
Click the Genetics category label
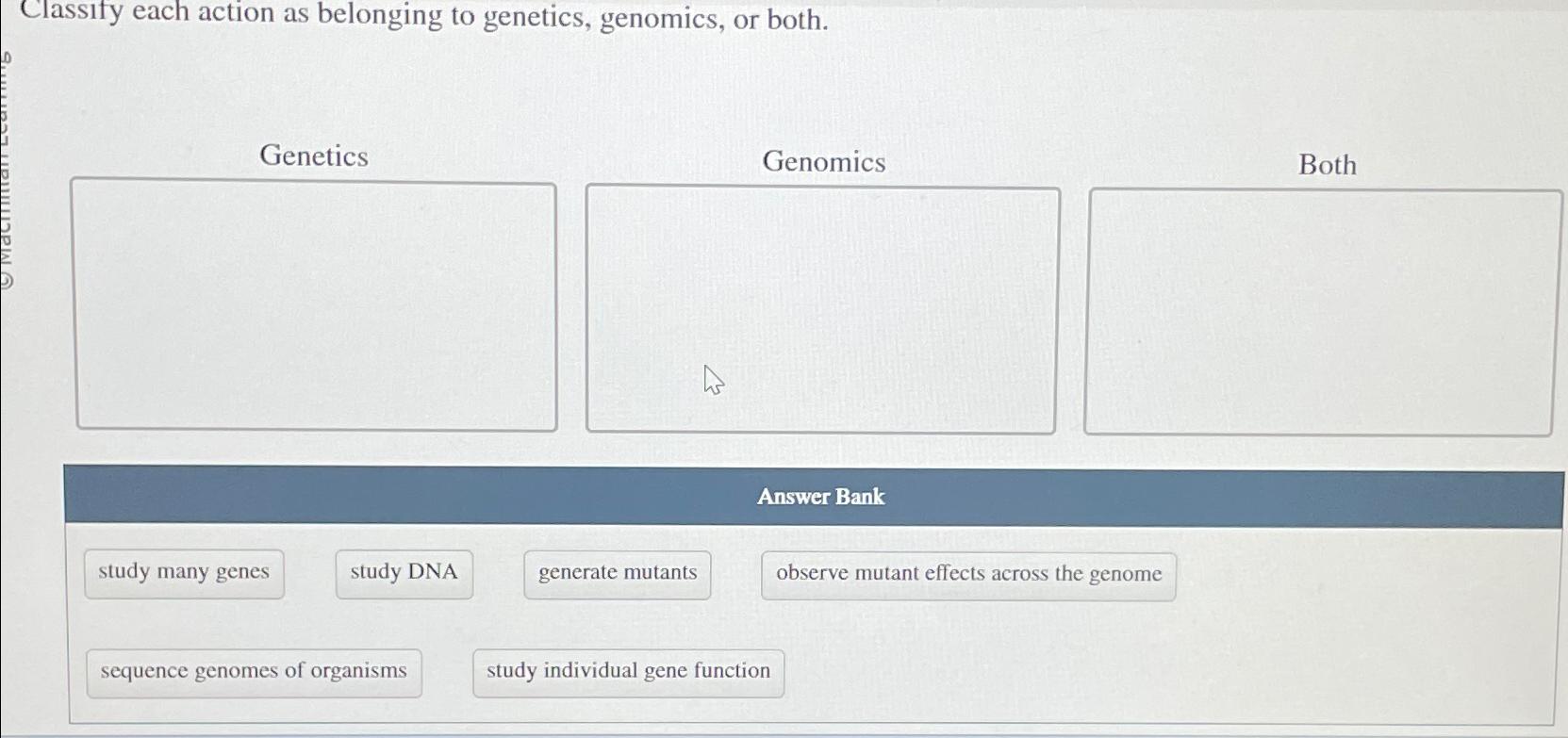pos(314,157)
